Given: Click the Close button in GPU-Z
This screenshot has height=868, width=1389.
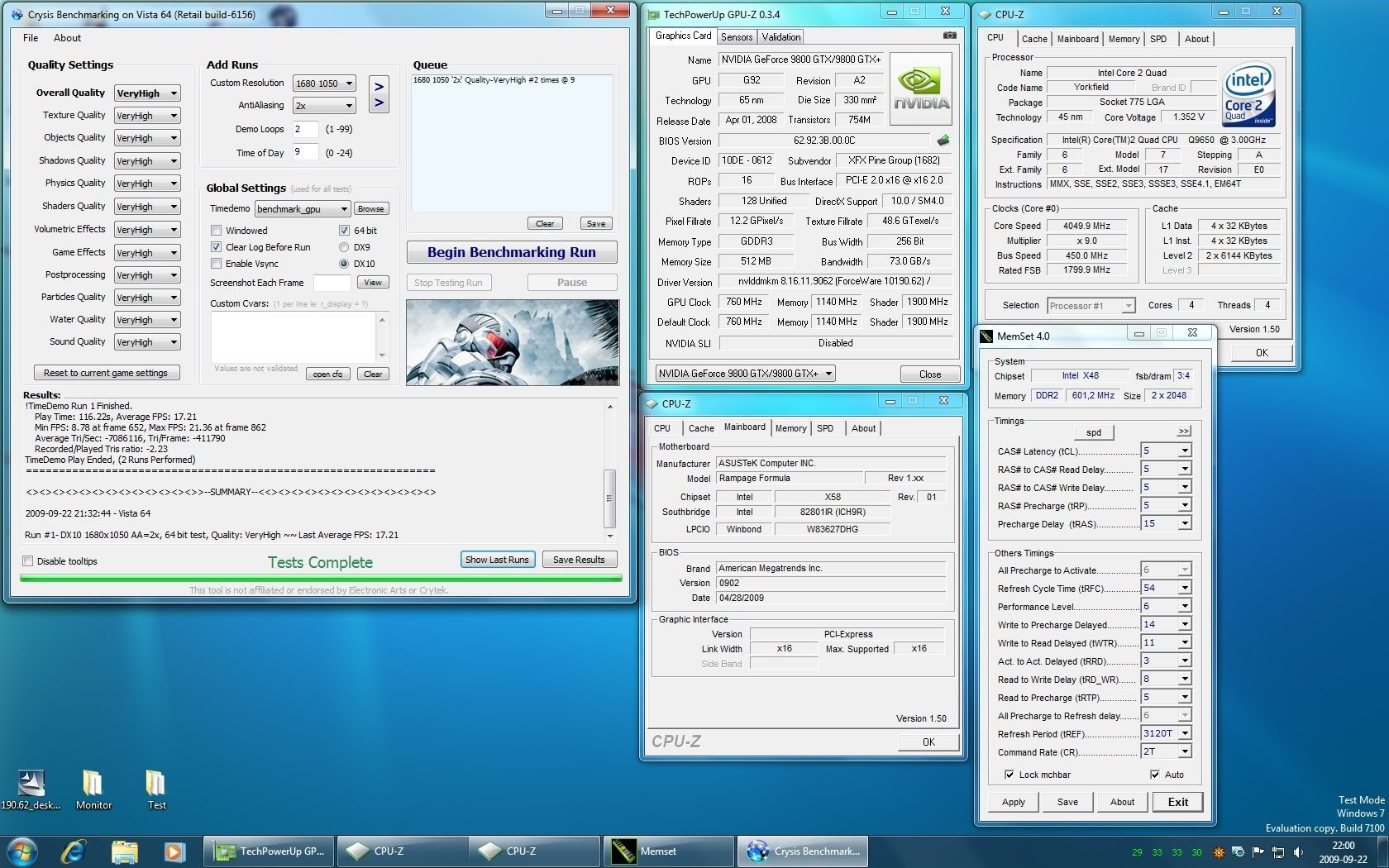Looking at the screenshot, I should coord(929,374).
